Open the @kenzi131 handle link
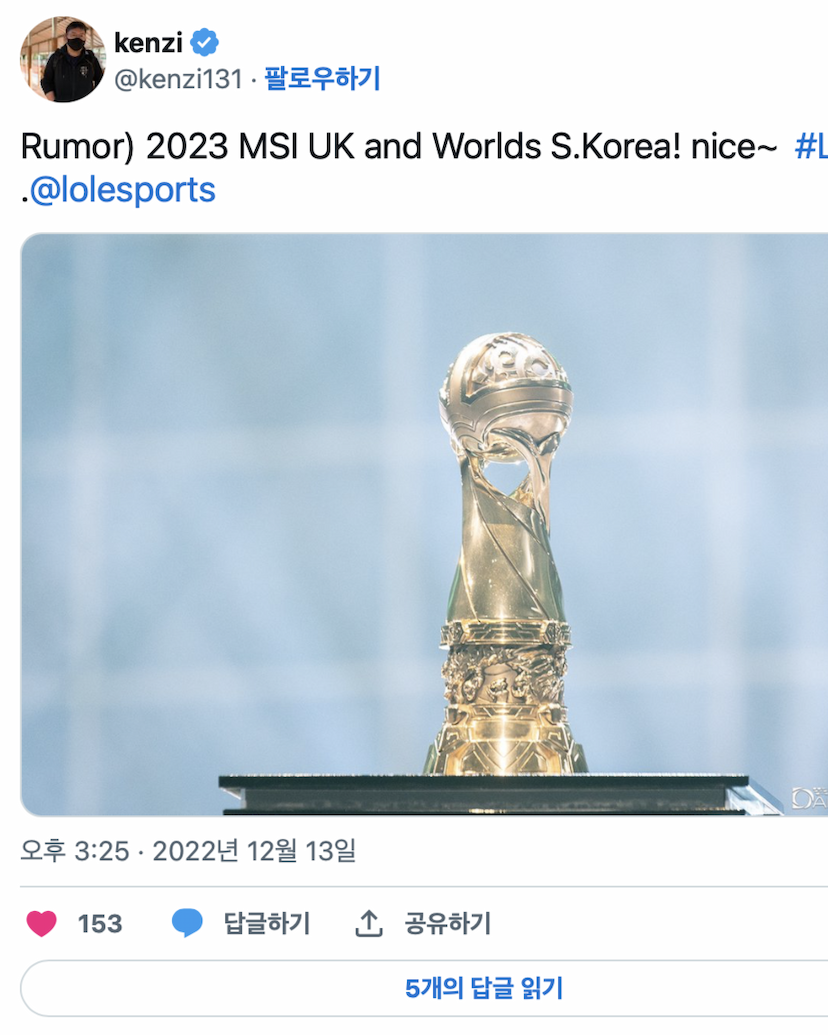 (x=178, y=79)
